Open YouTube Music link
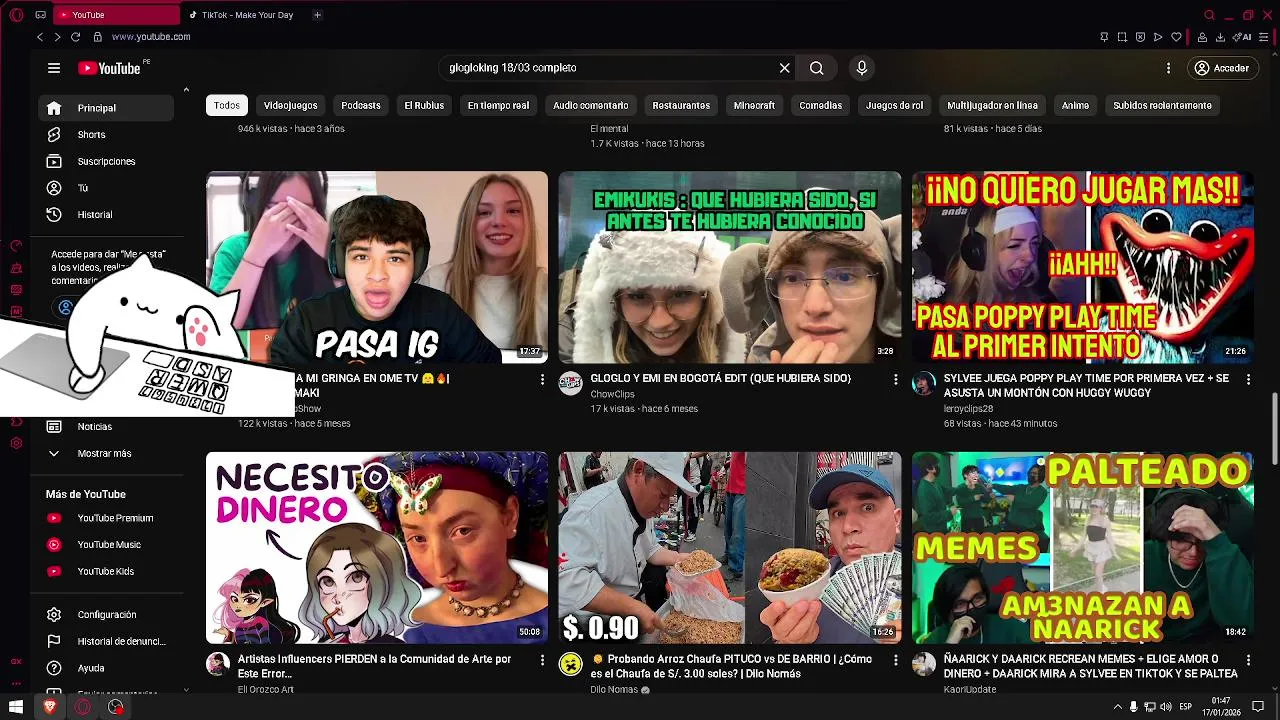This screenshot has height=720, width=1280. point(106,545)
